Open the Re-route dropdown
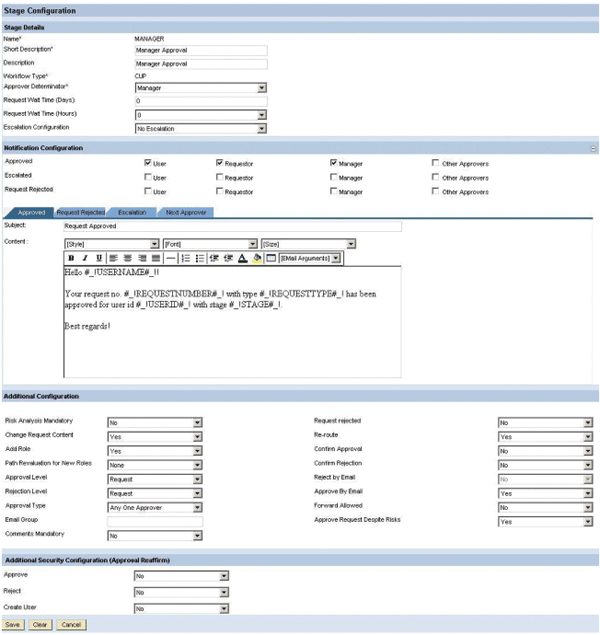The height and width of the screenshot is (635, 600). tap(545, 437)
